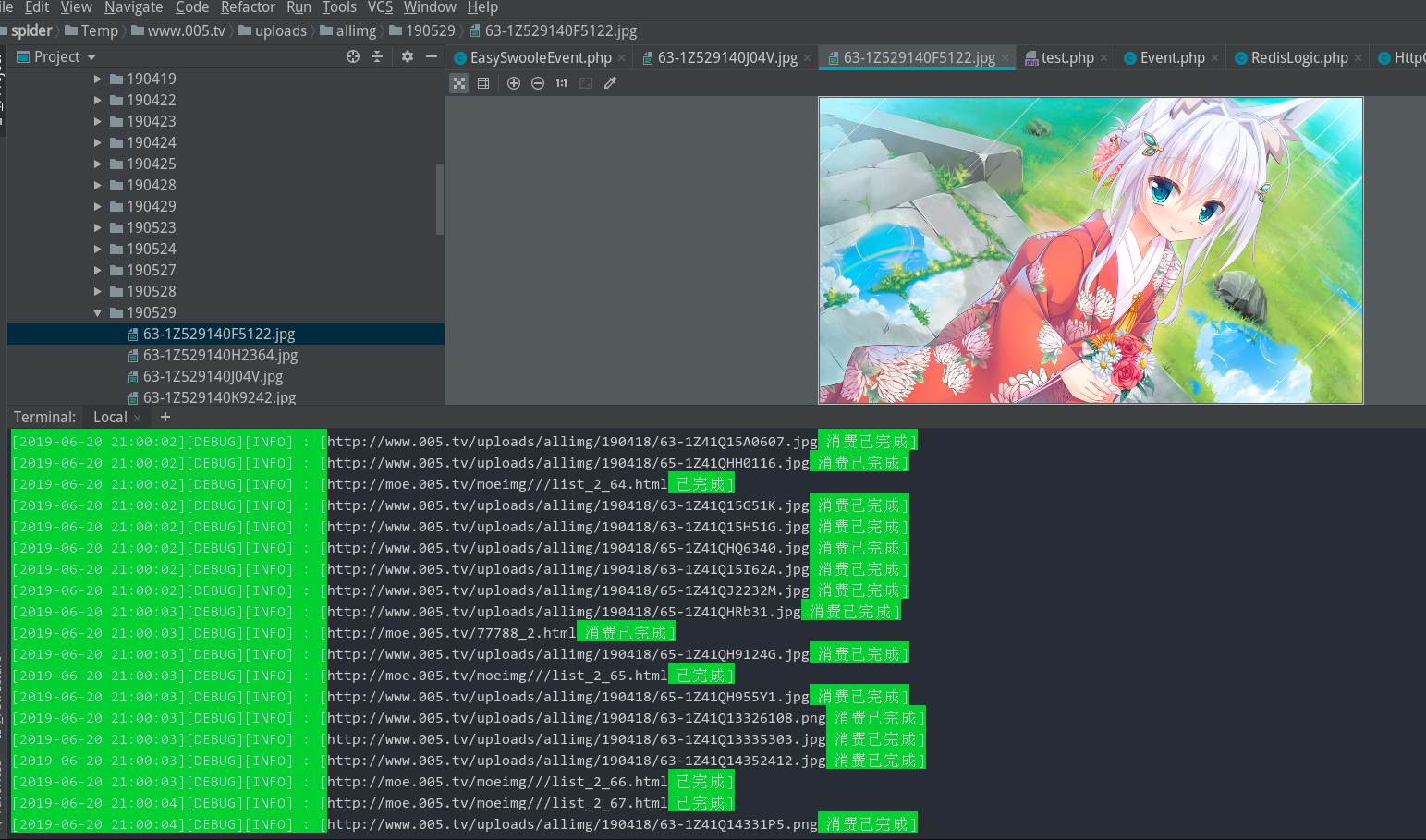Close the 63-1Z529140F5122.jpg editor tab
Image resolution: width=1426 pixels, height=840 pixels.
(x=1006, y=58)
